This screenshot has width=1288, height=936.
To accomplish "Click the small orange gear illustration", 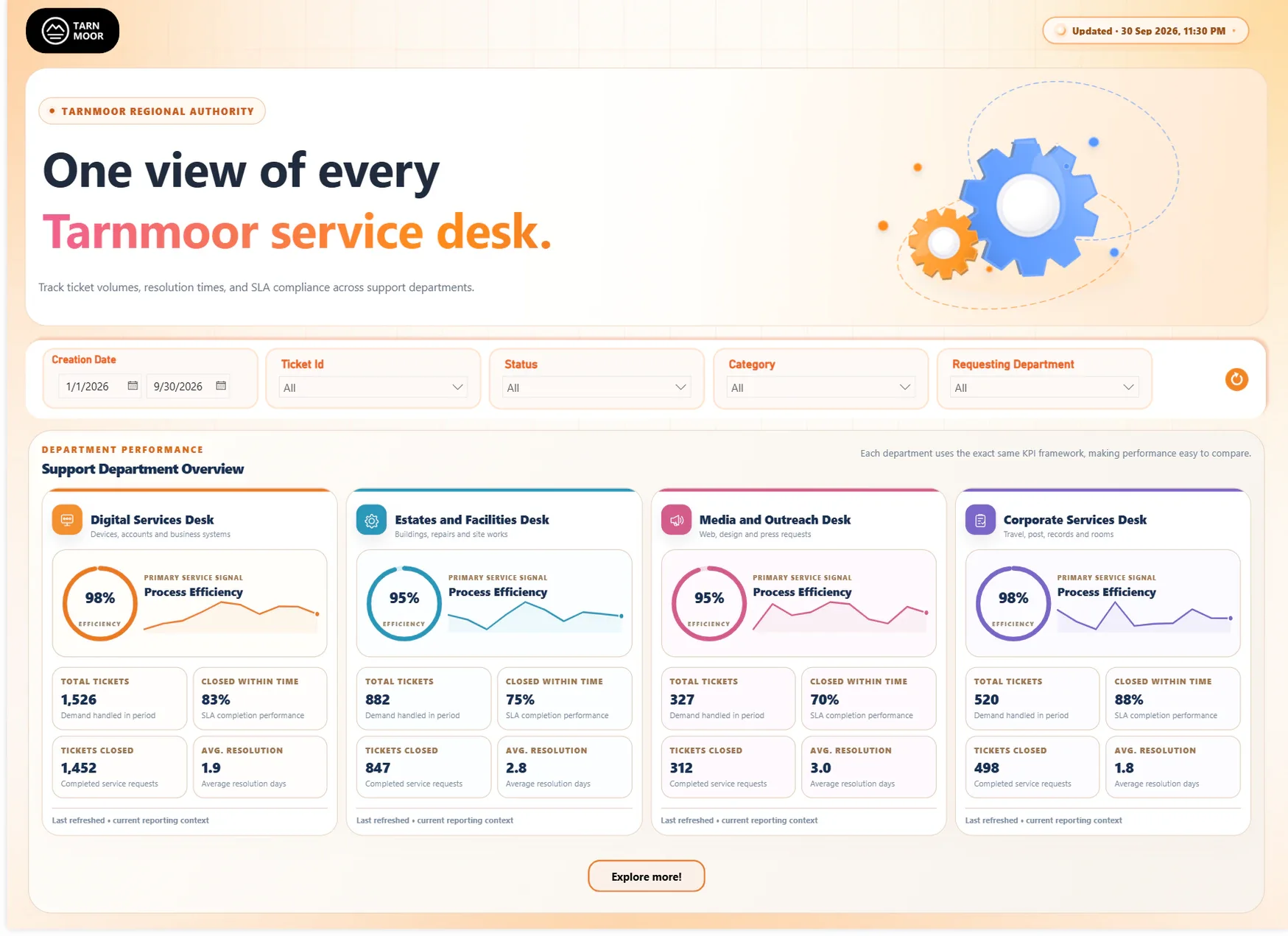I will pyautogui.click(x=943, y=243).
